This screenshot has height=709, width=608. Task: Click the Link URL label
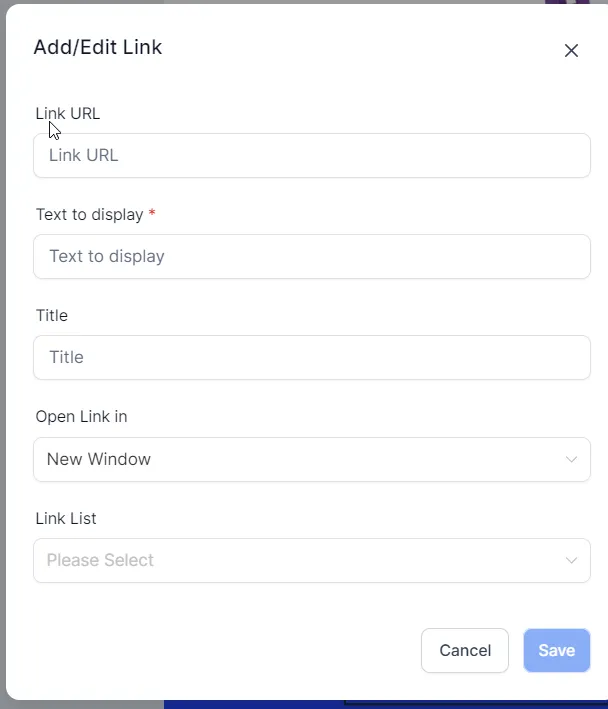pos(68,114)
